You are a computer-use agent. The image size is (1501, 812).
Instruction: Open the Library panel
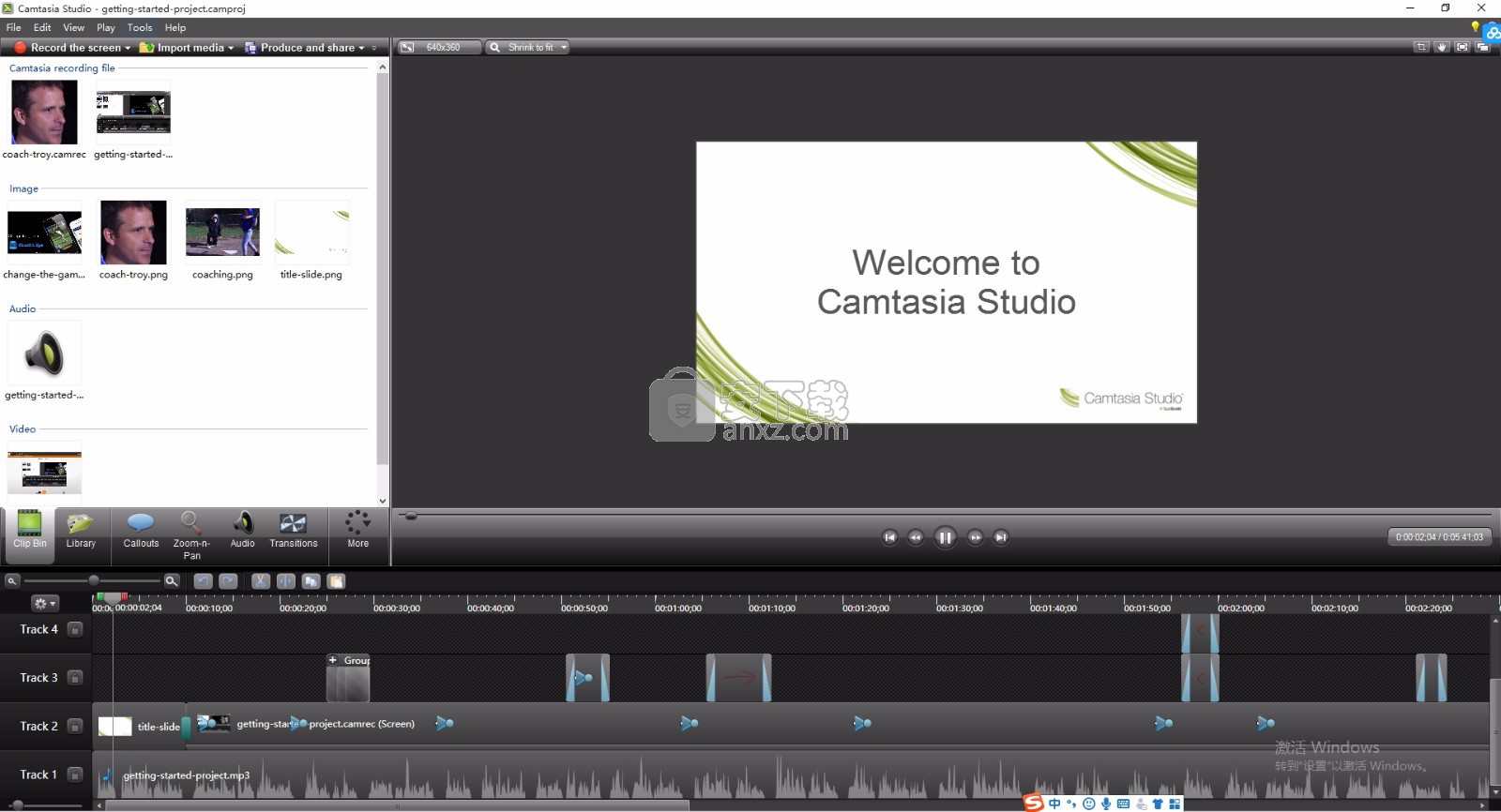tap(81, 530)
